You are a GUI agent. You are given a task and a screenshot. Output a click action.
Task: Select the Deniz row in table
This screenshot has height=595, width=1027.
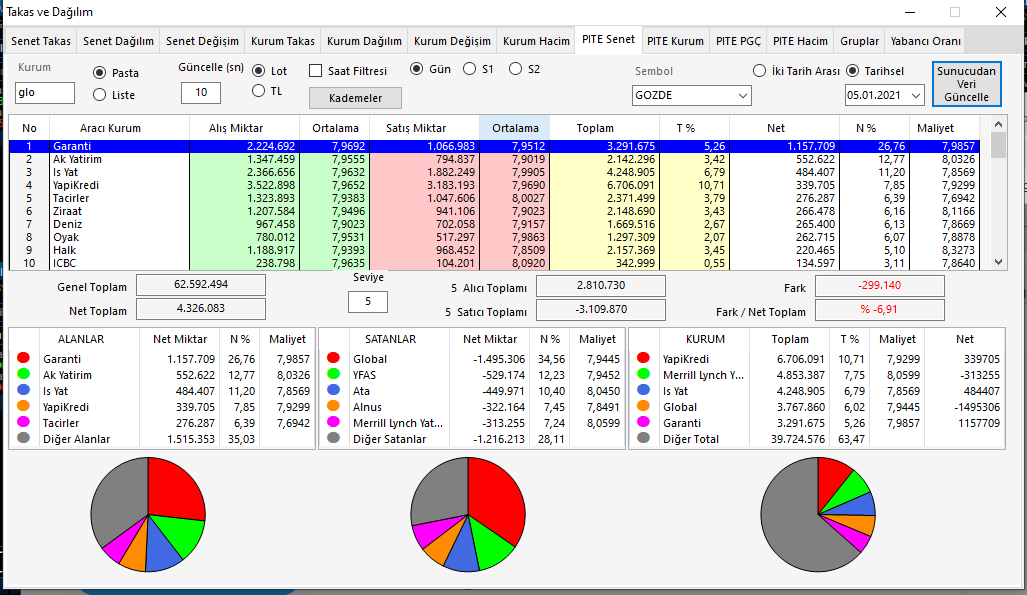pos(495,224)
